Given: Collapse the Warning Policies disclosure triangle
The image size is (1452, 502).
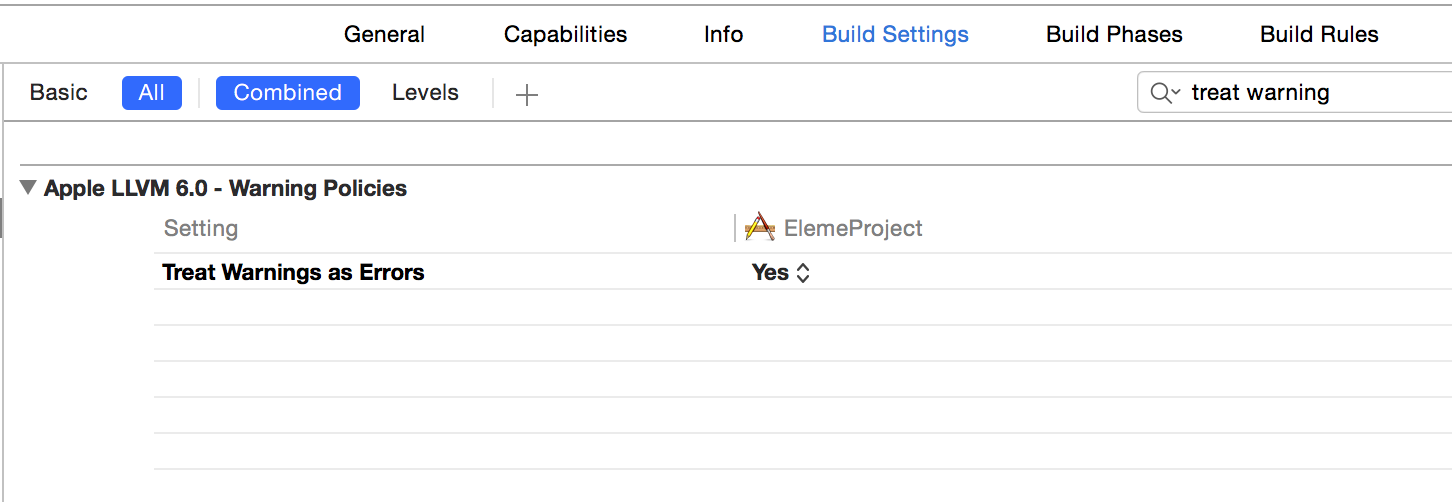Looking at the screenshot, I should click(x=28, y=187).
